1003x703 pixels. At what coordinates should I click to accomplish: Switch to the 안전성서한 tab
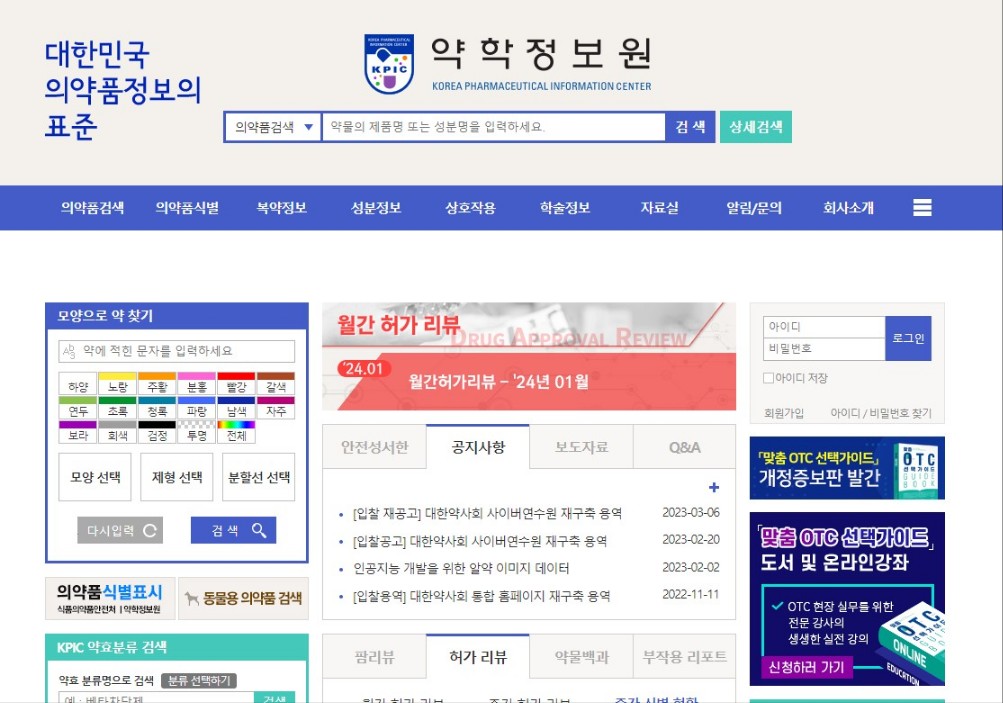375,447
